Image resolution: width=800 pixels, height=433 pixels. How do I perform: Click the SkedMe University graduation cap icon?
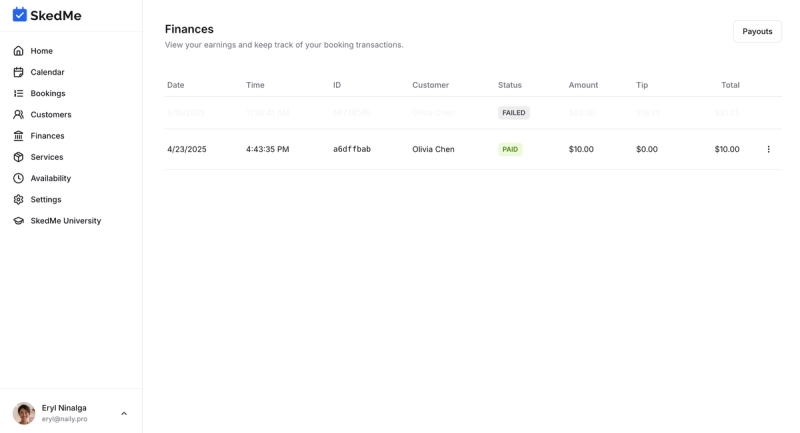pos(18,221)
